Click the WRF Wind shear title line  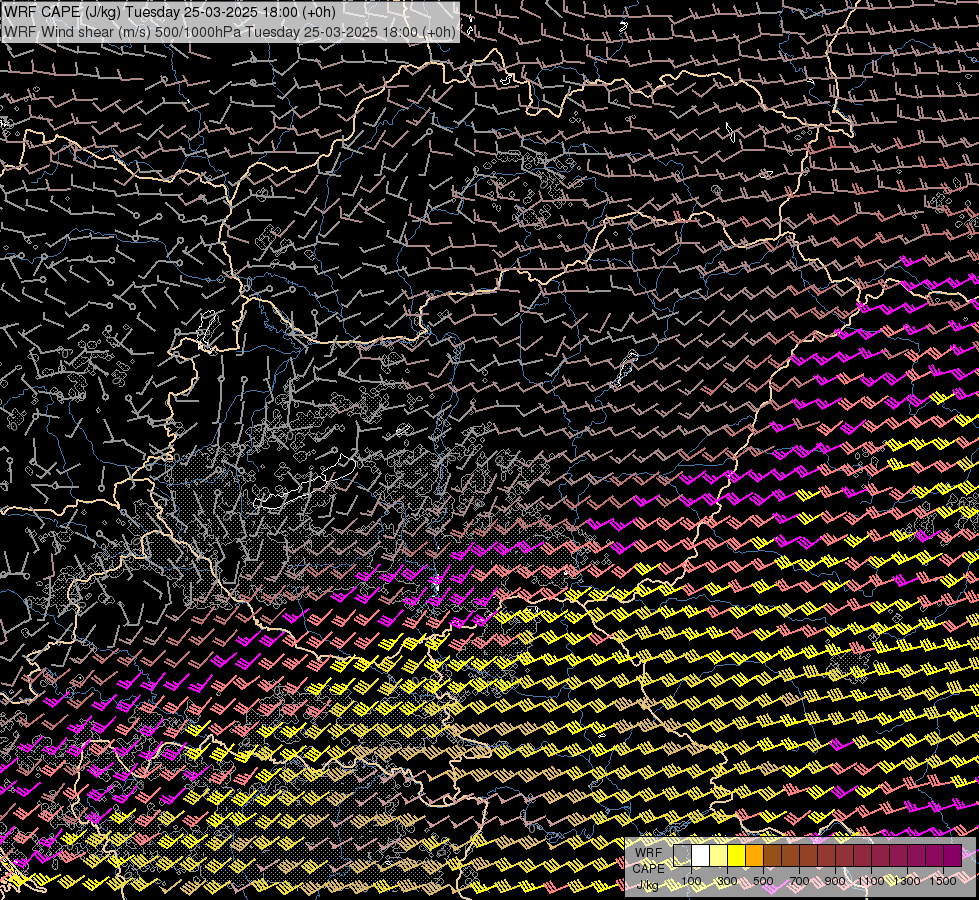click(x=229, y=32)
